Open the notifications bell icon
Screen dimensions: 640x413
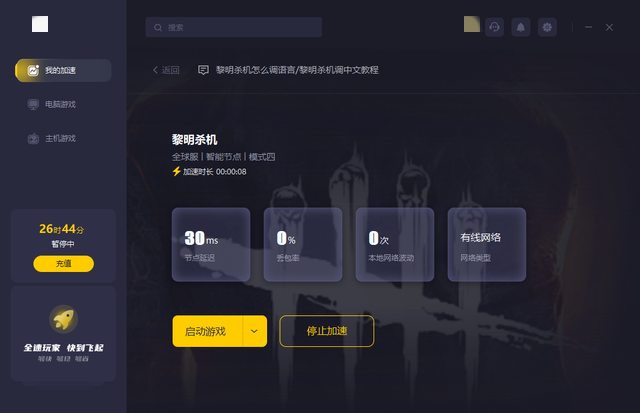pyautogui.click(x=521, y=27)
